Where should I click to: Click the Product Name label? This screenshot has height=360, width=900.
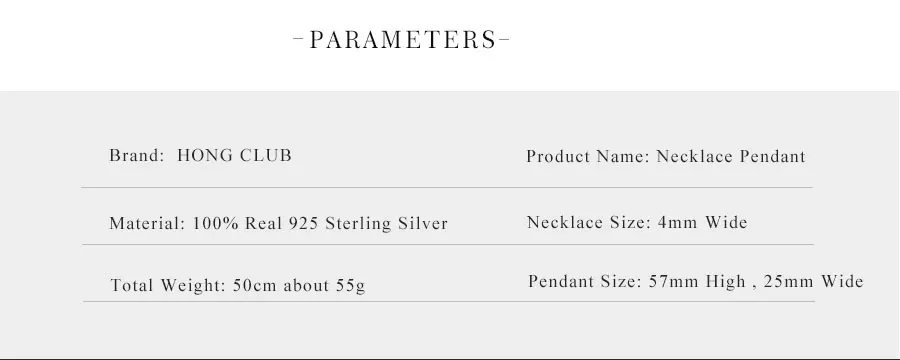click(x=588, y=156)
